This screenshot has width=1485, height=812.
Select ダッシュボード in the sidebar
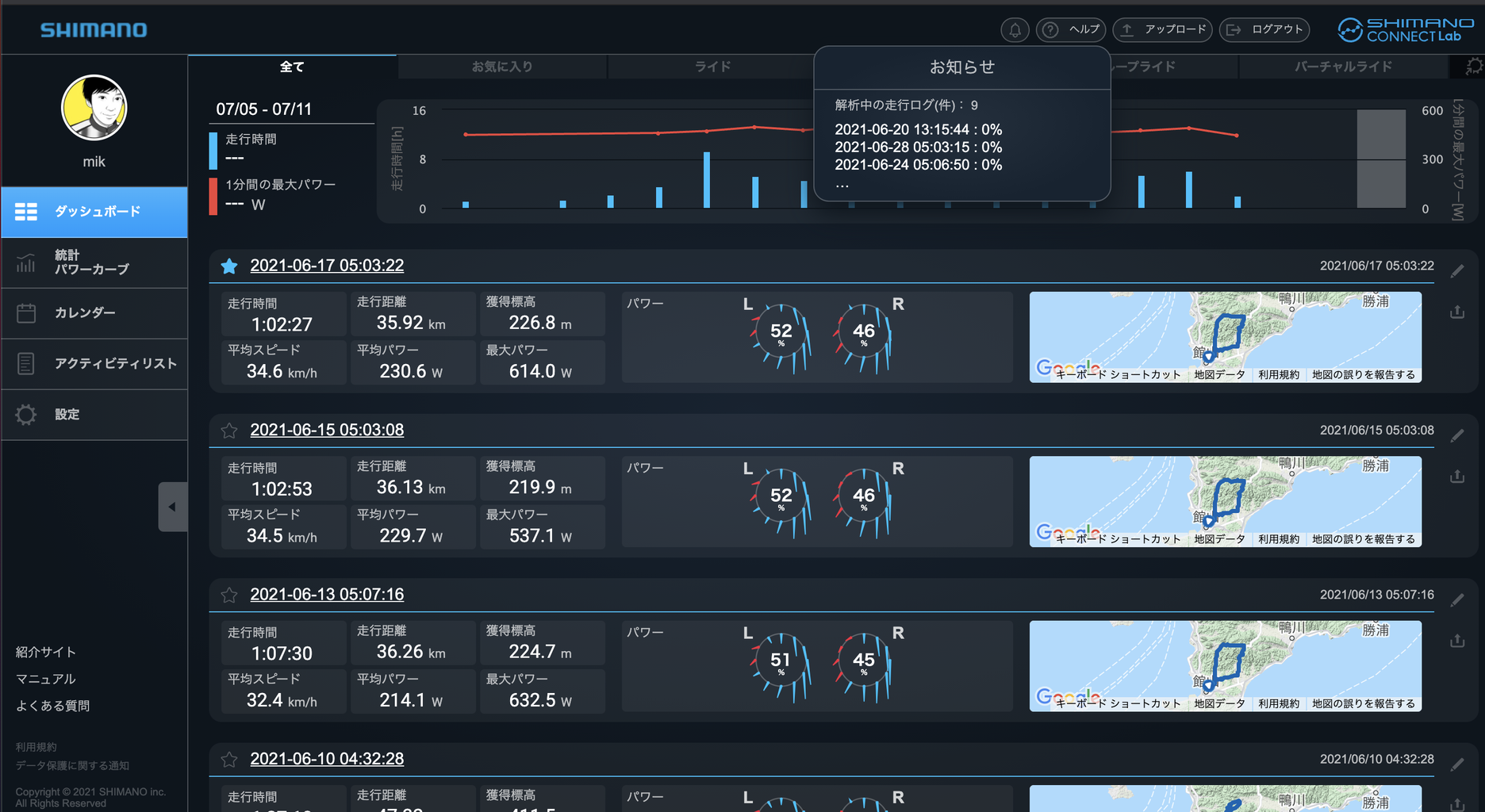[94, 212]
